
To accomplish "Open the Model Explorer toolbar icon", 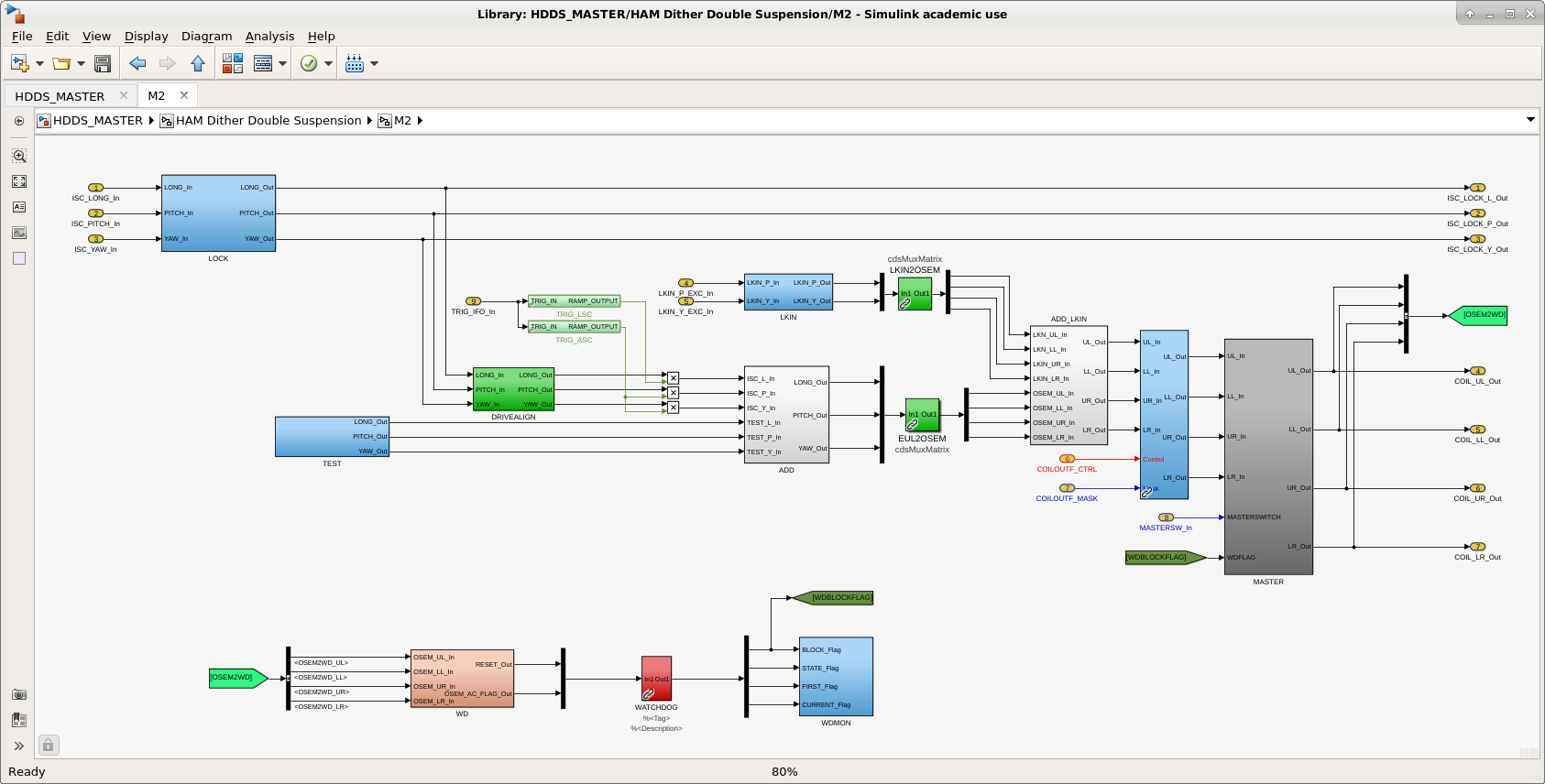I will (263, 63).
